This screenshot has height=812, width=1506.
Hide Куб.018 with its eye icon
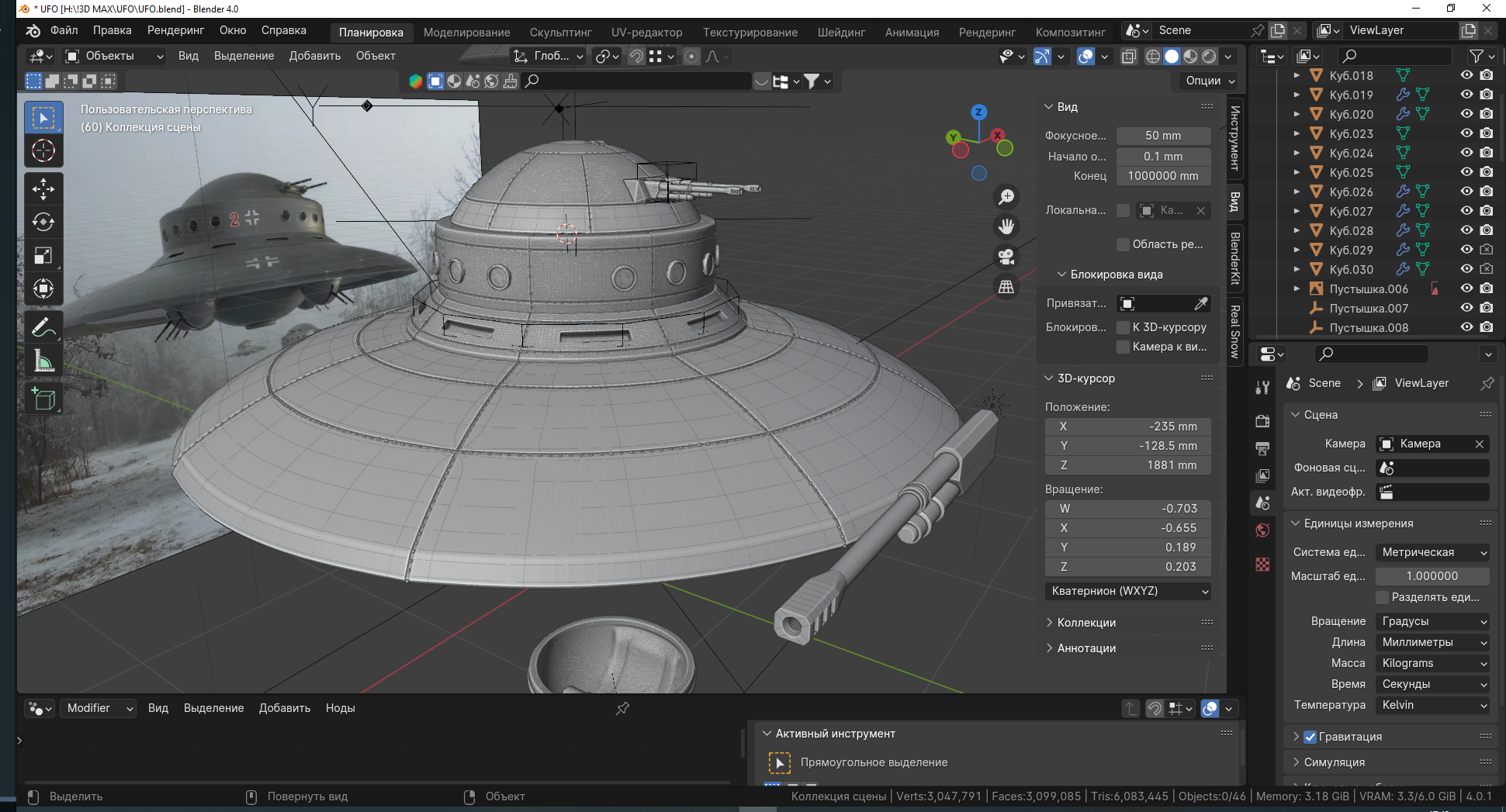click(1466, 75)
